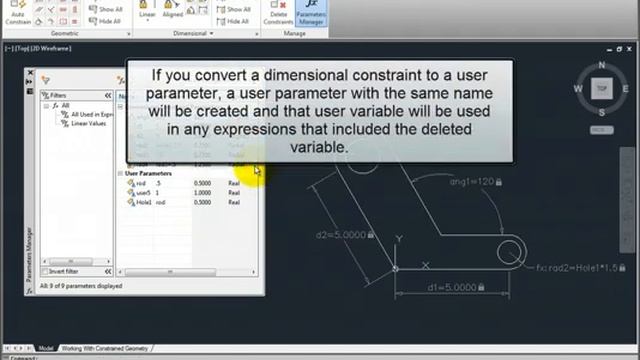Hide All dimensional constraints
Viewport: 640px width, 360px height.
[233, 21]
